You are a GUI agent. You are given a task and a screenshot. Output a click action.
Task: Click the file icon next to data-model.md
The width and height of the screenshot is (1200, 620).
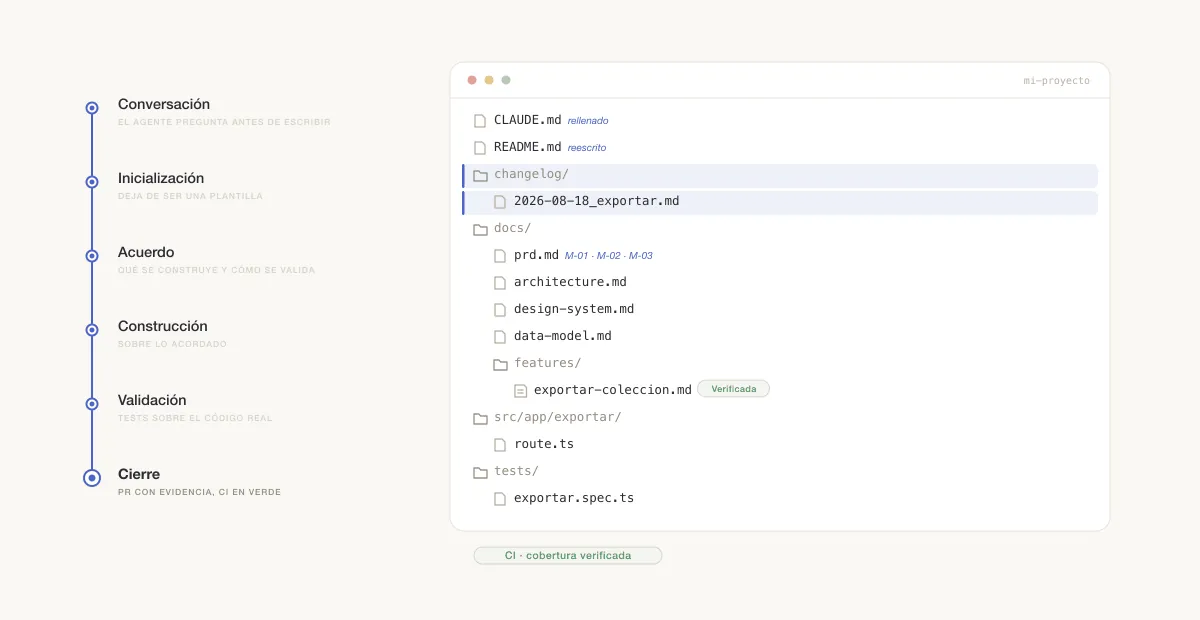pyautogui.click(x=500, y=336)
